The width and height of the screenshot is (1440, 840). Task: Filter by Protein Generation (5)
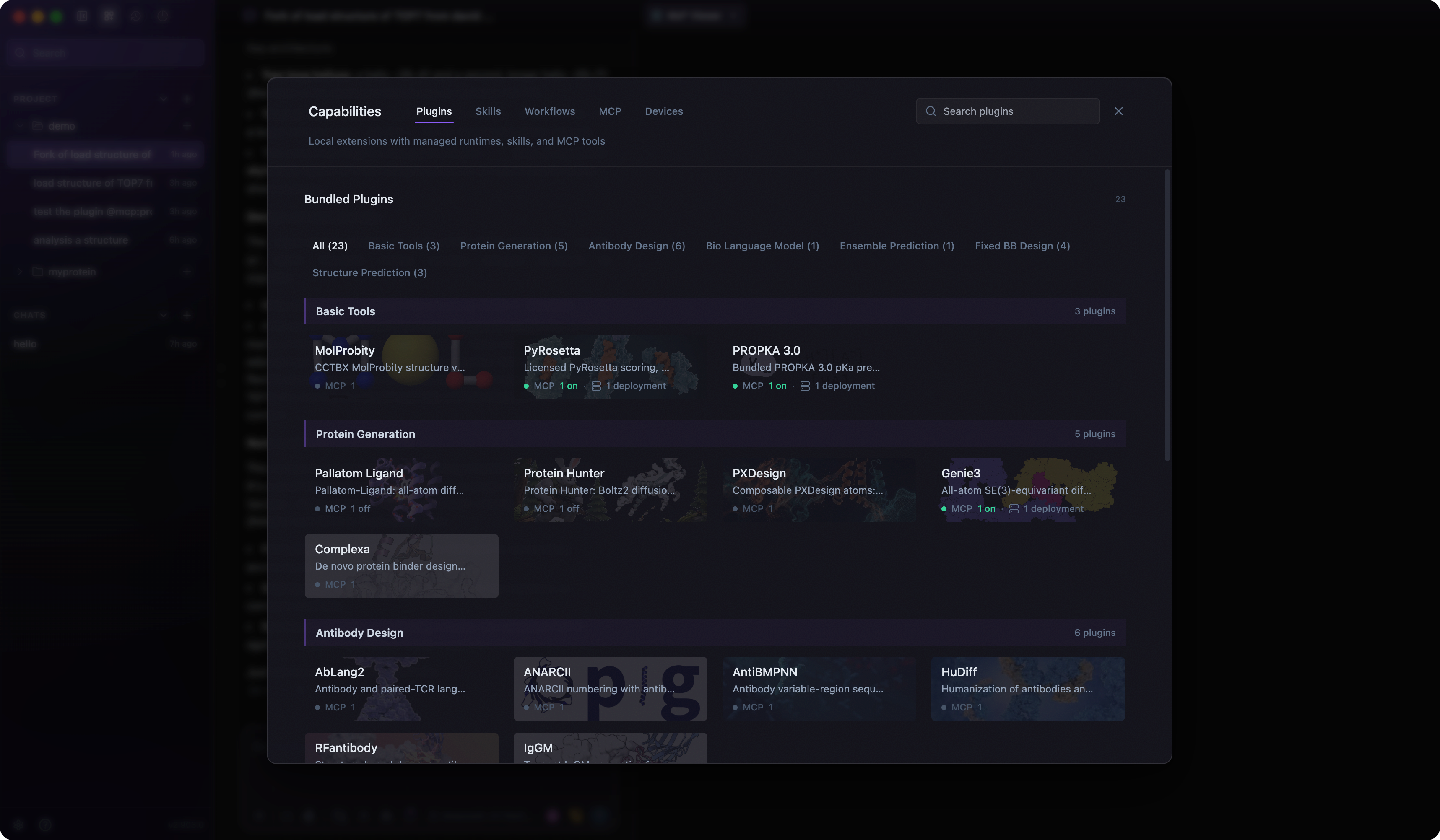tap(514, 246)
